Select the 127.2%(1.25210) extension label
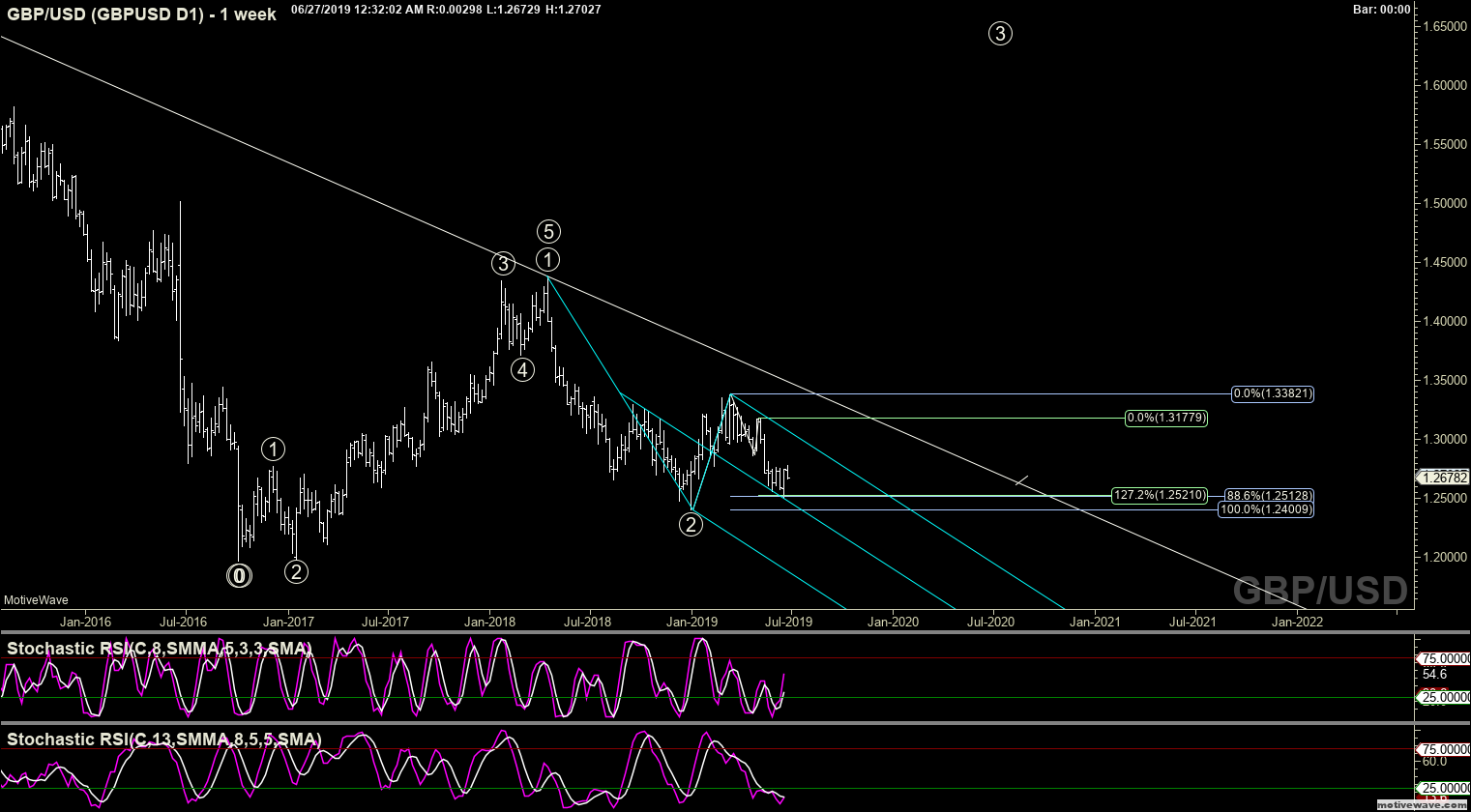Viewport: 1471px width, 812px height. (x=1160, y=495)
